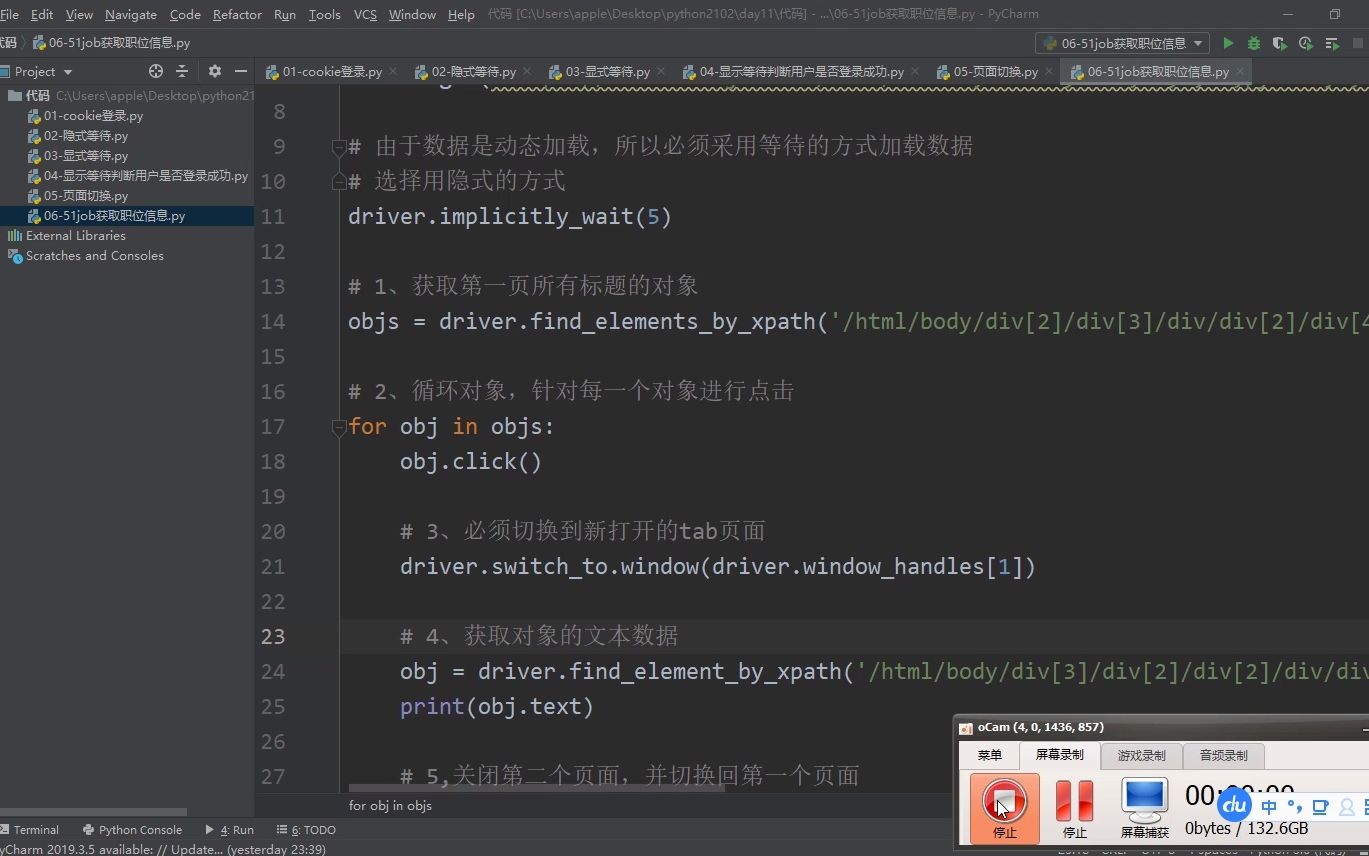Open the Python Console tool window
The image size is (1369, 856).
pyautogui.click(x=133, y=830)
